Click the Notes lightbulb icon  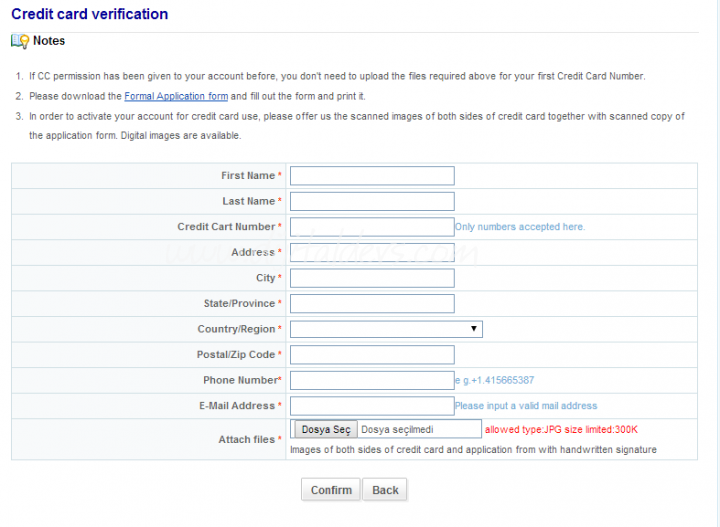click(20, 41)
